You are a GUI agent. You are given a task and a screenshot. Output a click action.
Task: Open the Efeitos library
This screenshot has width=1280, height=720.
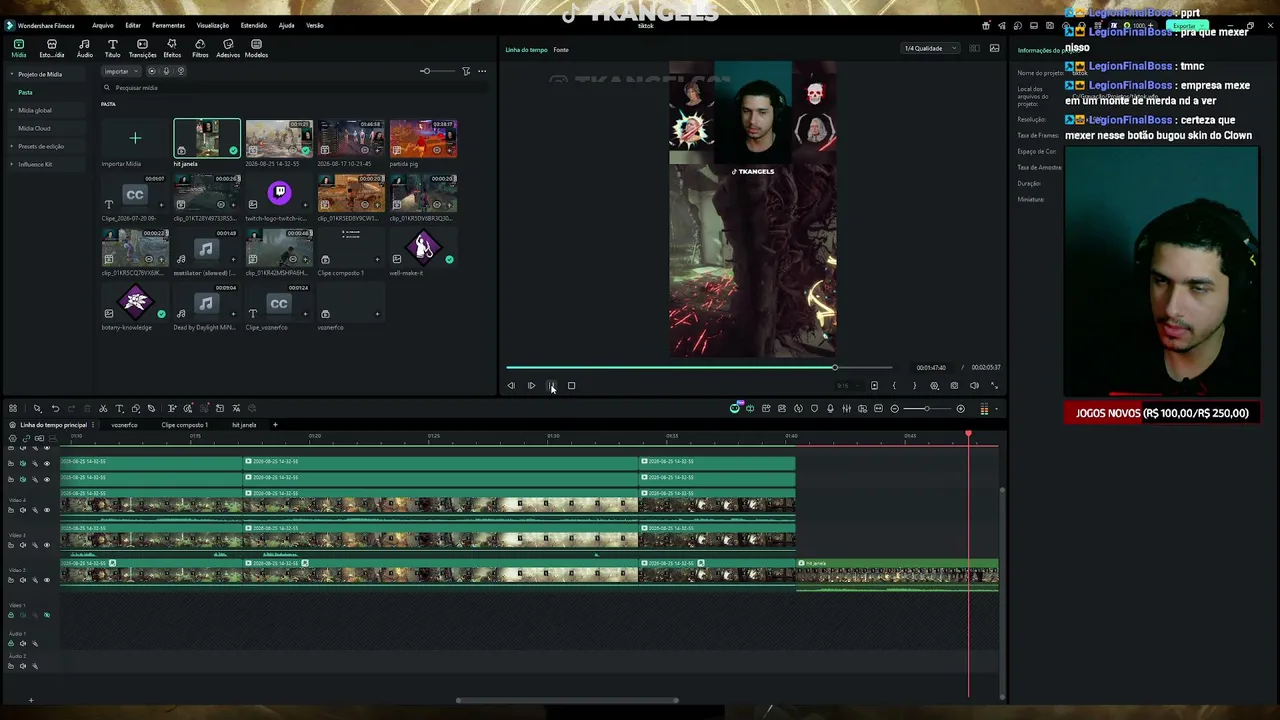pyautogui.click(x=172, y=48)
